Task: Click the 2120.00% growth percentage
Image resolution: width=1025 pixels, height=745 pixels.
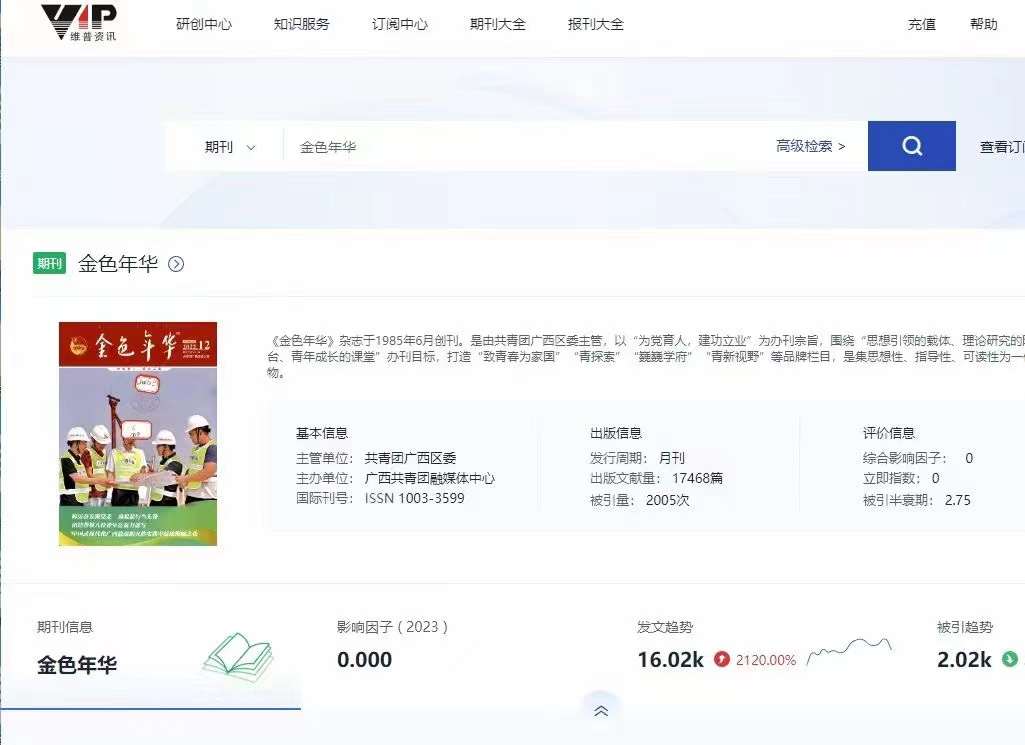Action: [x=766, y=660]
